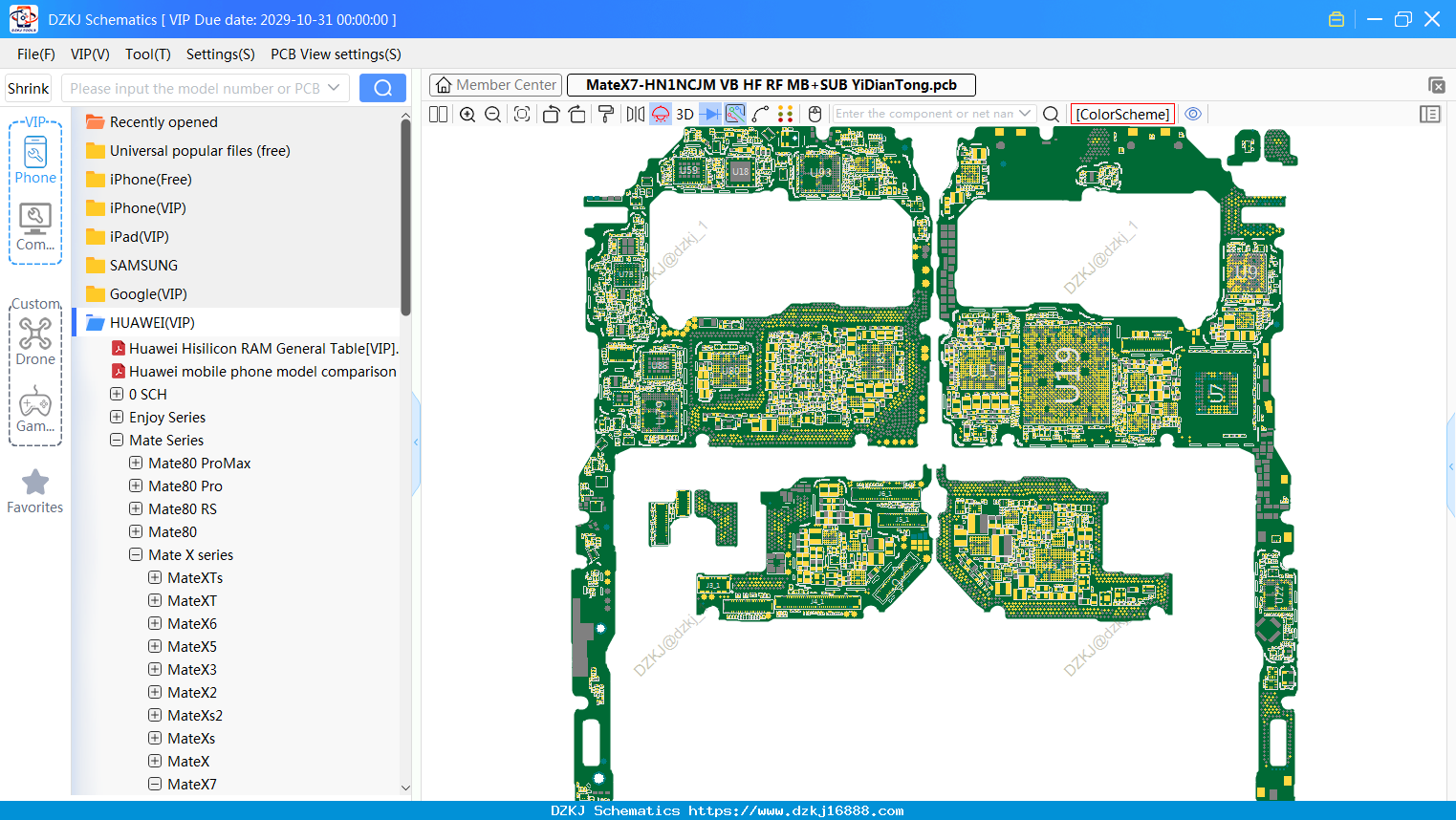Open PCB View settings(S) menu

[x=336, y=54]
